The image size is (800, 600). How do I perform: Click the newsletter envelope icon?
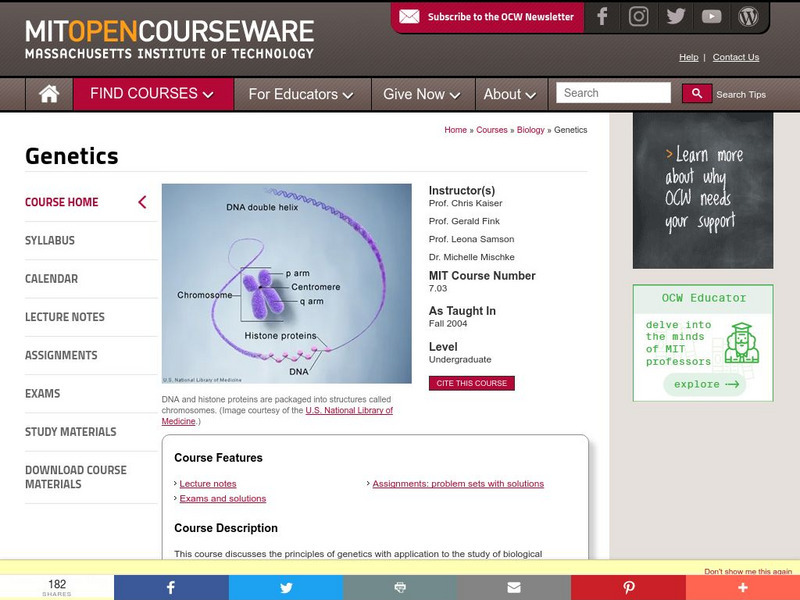click(x=409, y=17)
